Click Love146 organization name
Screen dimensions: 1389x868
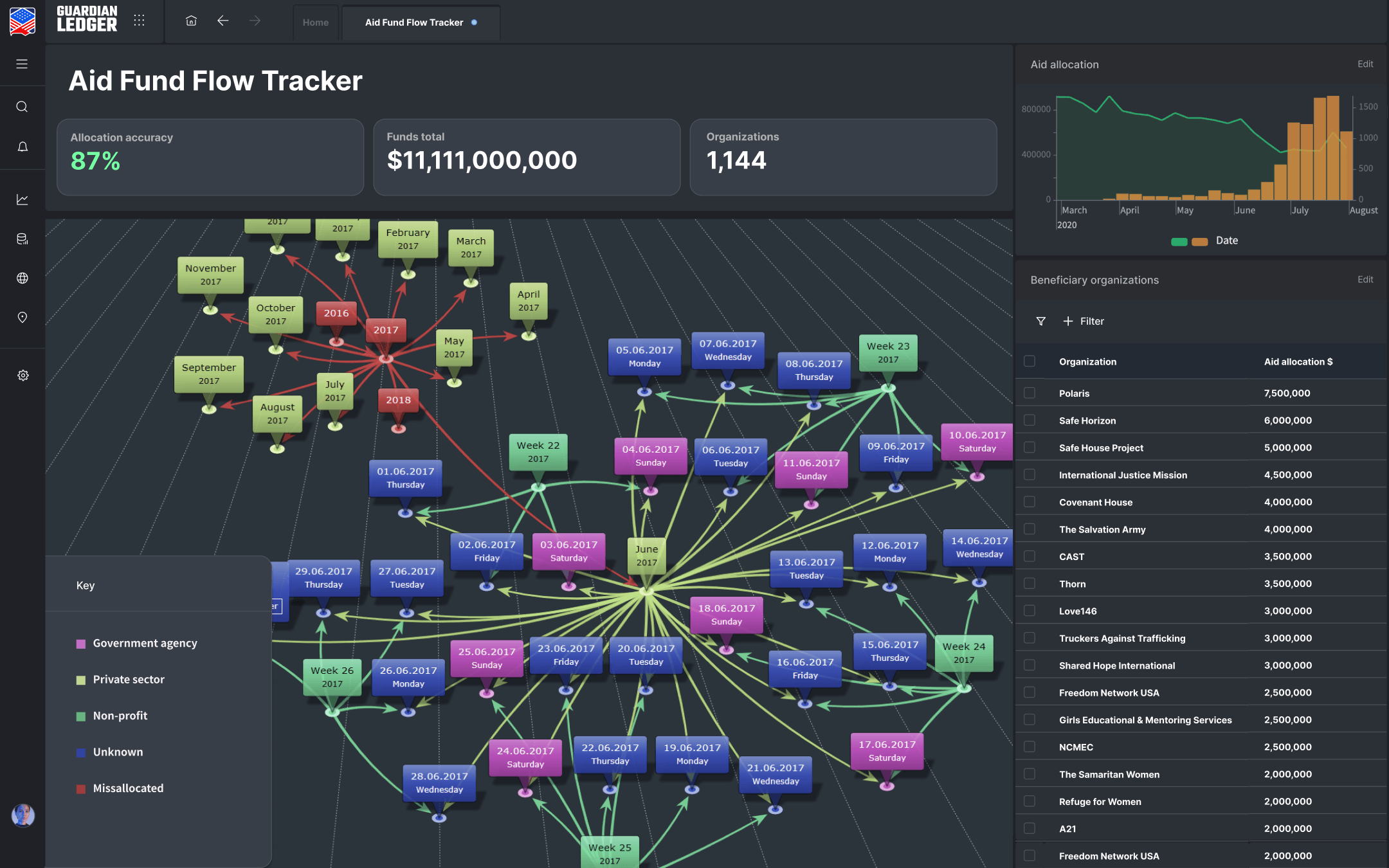point(1078,611)
